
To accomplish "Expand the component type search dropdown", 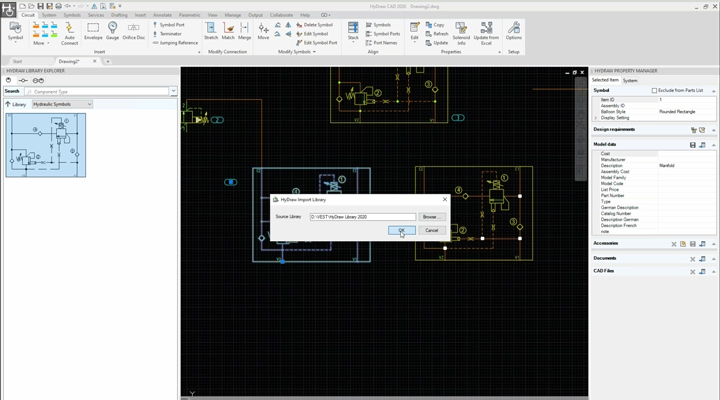I will tap(173, 91).
